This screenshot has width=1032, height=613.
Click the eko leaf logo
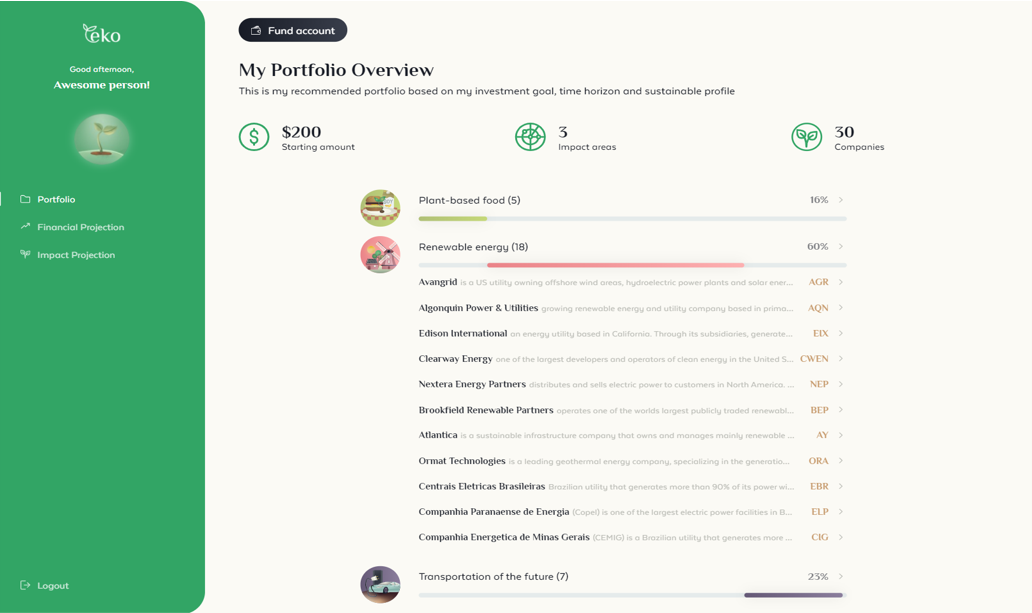[101, 34]
